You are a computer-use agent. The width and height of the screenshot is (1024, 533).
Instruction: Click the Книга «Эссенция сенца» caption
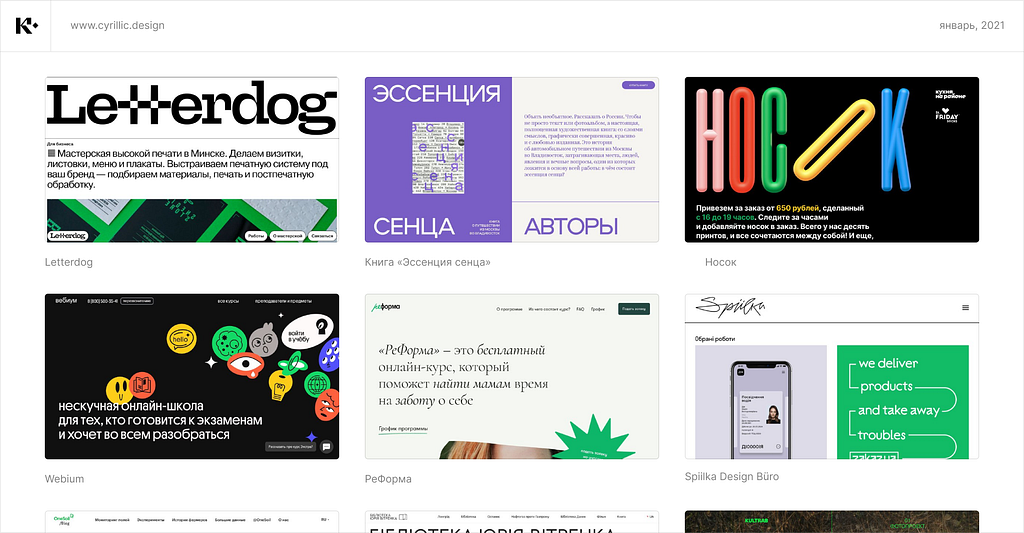pyautogui.click(x=428, y=262)
